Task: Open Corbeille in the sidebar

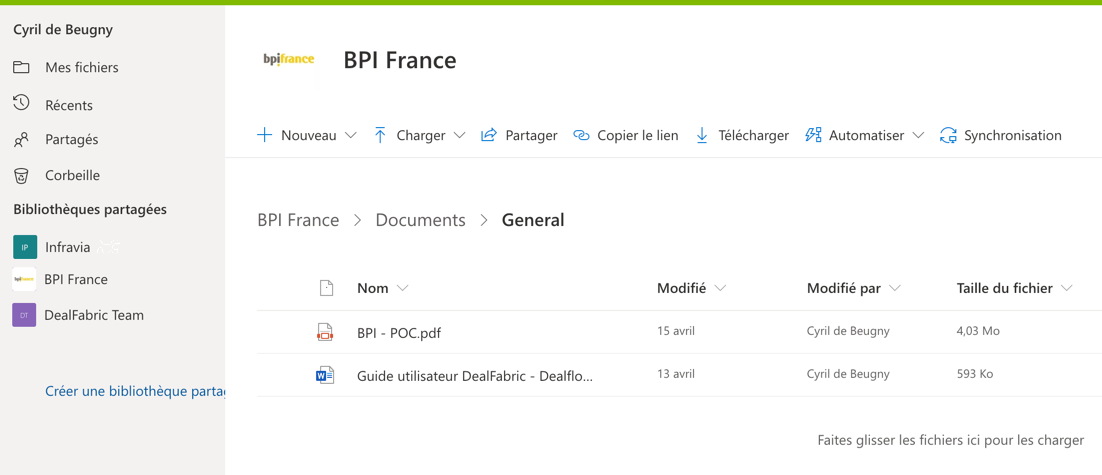Action: tap(72, 176)
